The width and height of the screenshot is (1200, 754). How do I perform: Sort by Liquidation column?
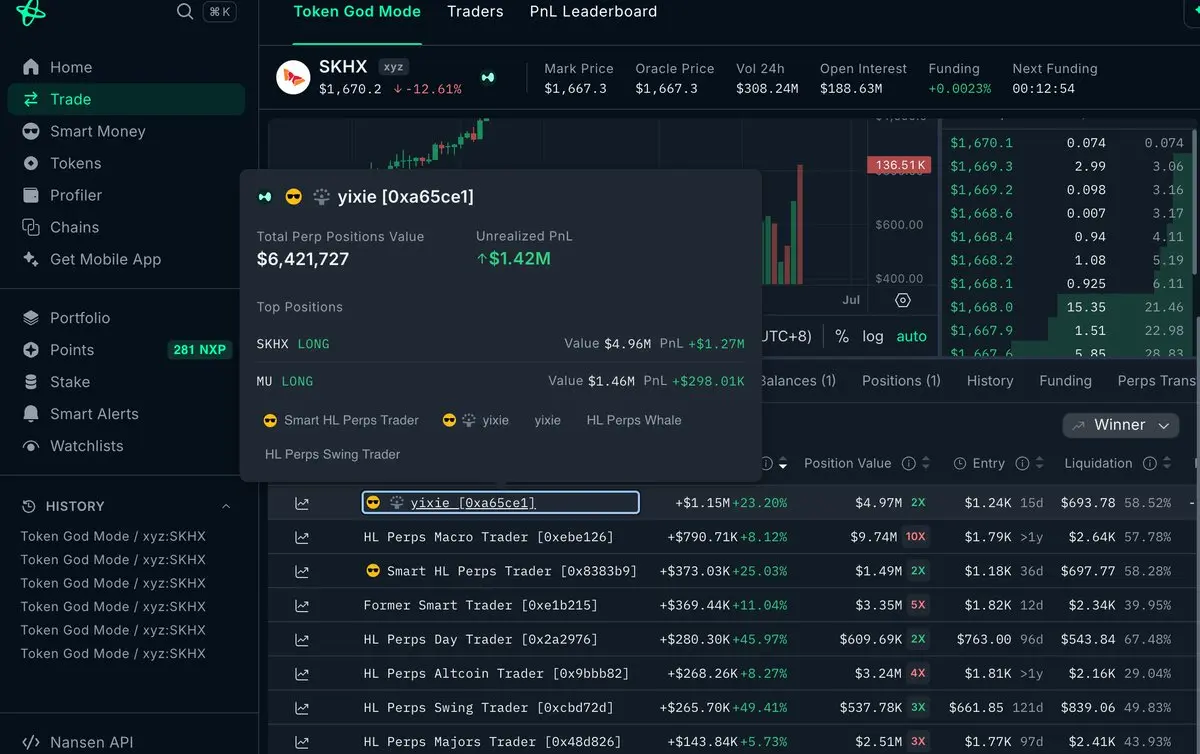click(x=1169, y=463)
